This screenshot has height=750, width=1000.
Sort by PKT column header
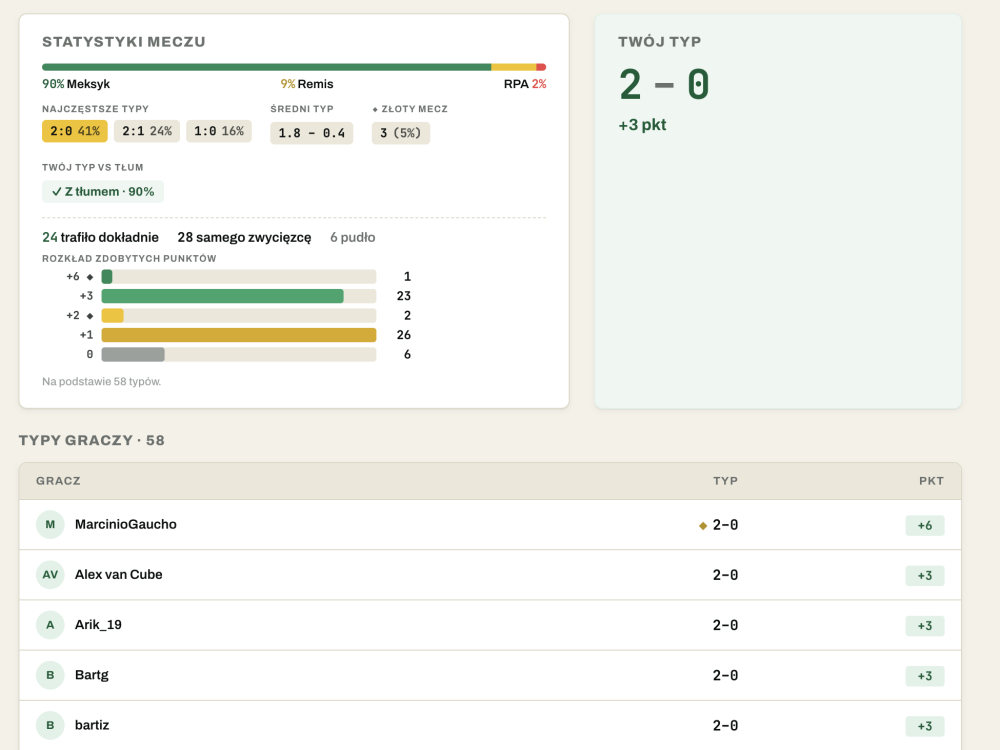(931, 481)
